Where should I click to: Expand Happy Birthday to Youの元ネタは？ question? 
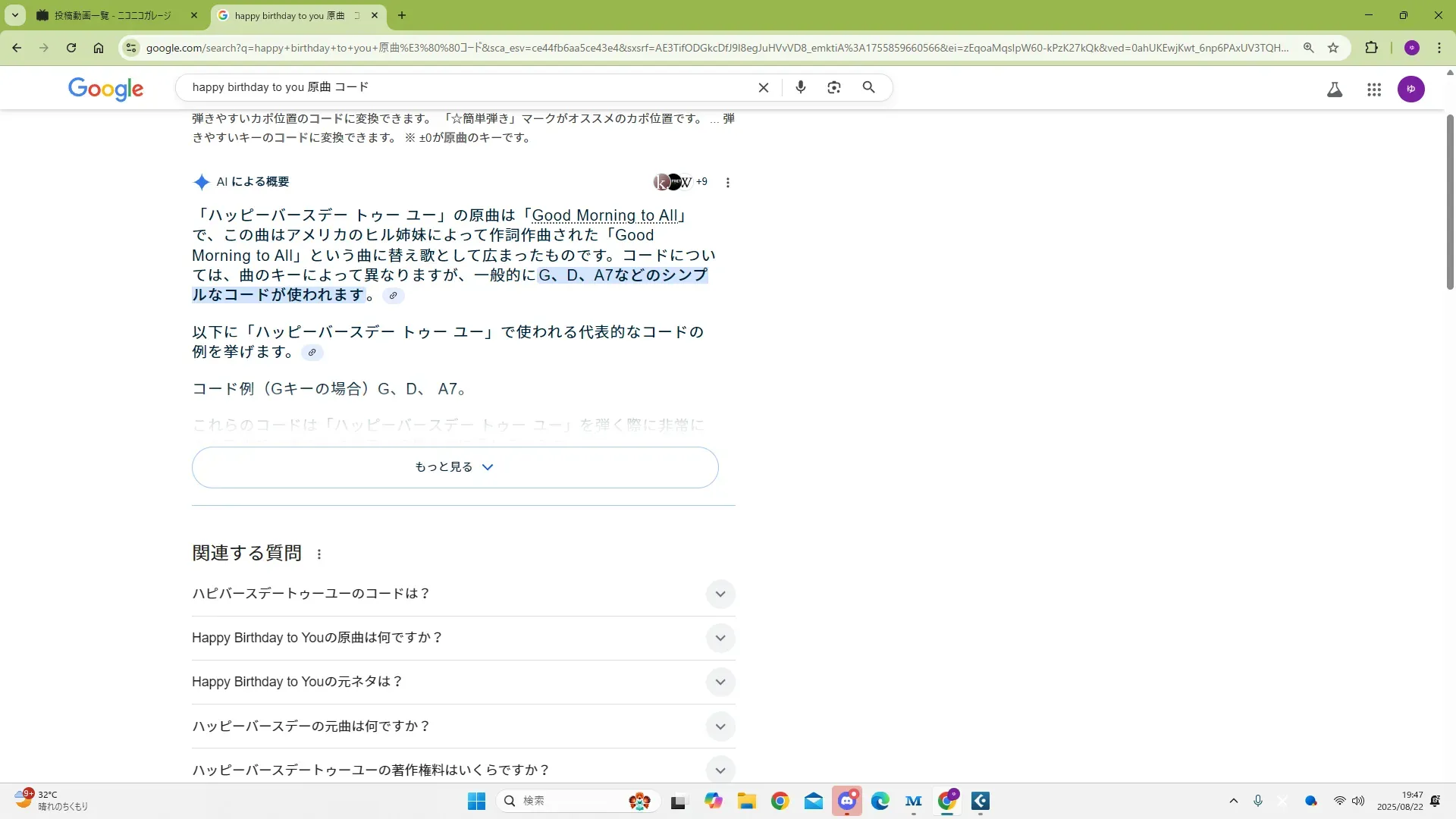coord(720,682)
